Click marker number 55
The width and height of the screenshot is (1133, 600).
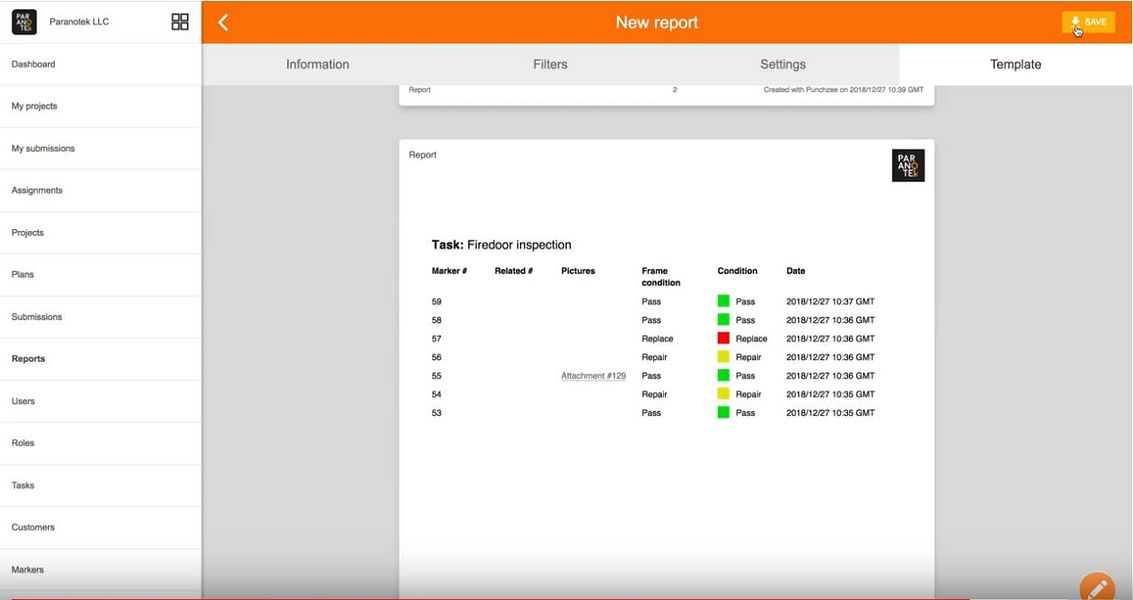pyautogui.click(x=436, y=376)
